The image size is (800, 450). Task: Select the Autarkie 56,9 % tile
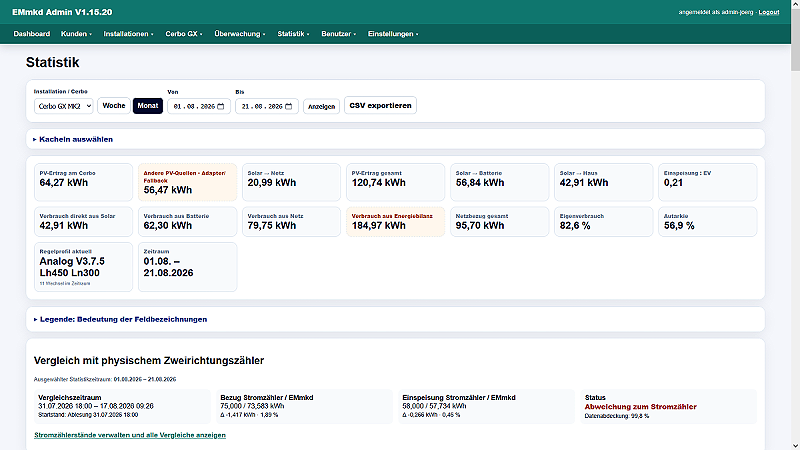click(708, 221)
